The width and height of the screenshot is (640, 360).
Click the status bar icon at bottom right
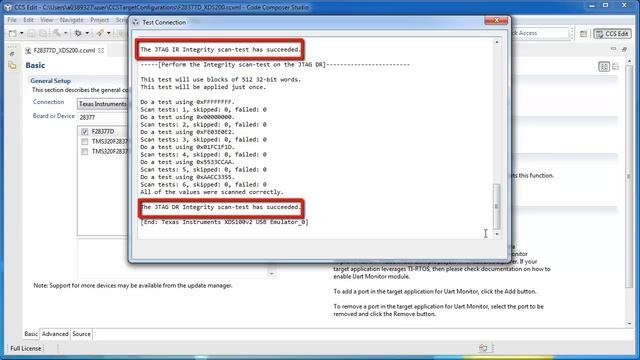click(483, 348)
